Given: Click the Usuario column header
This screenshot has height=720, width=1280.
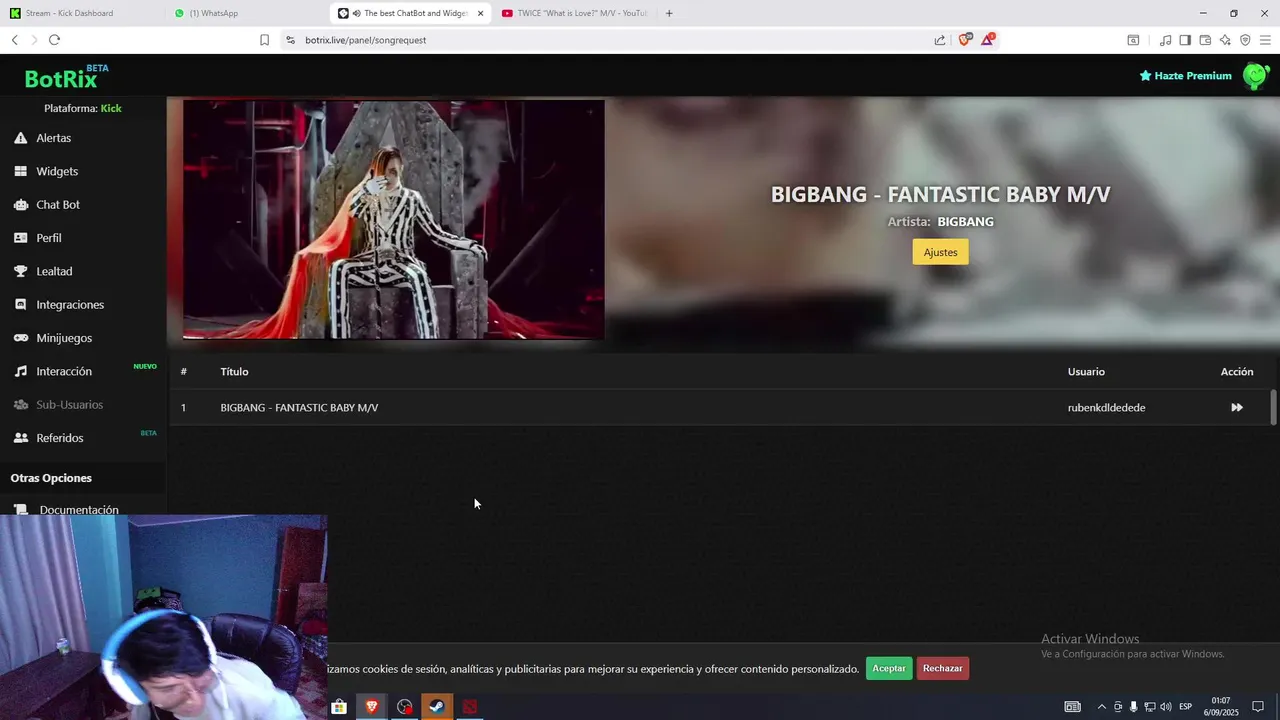Looking at the screenshot, I should pyautogui.click(x=1086, y=372).
